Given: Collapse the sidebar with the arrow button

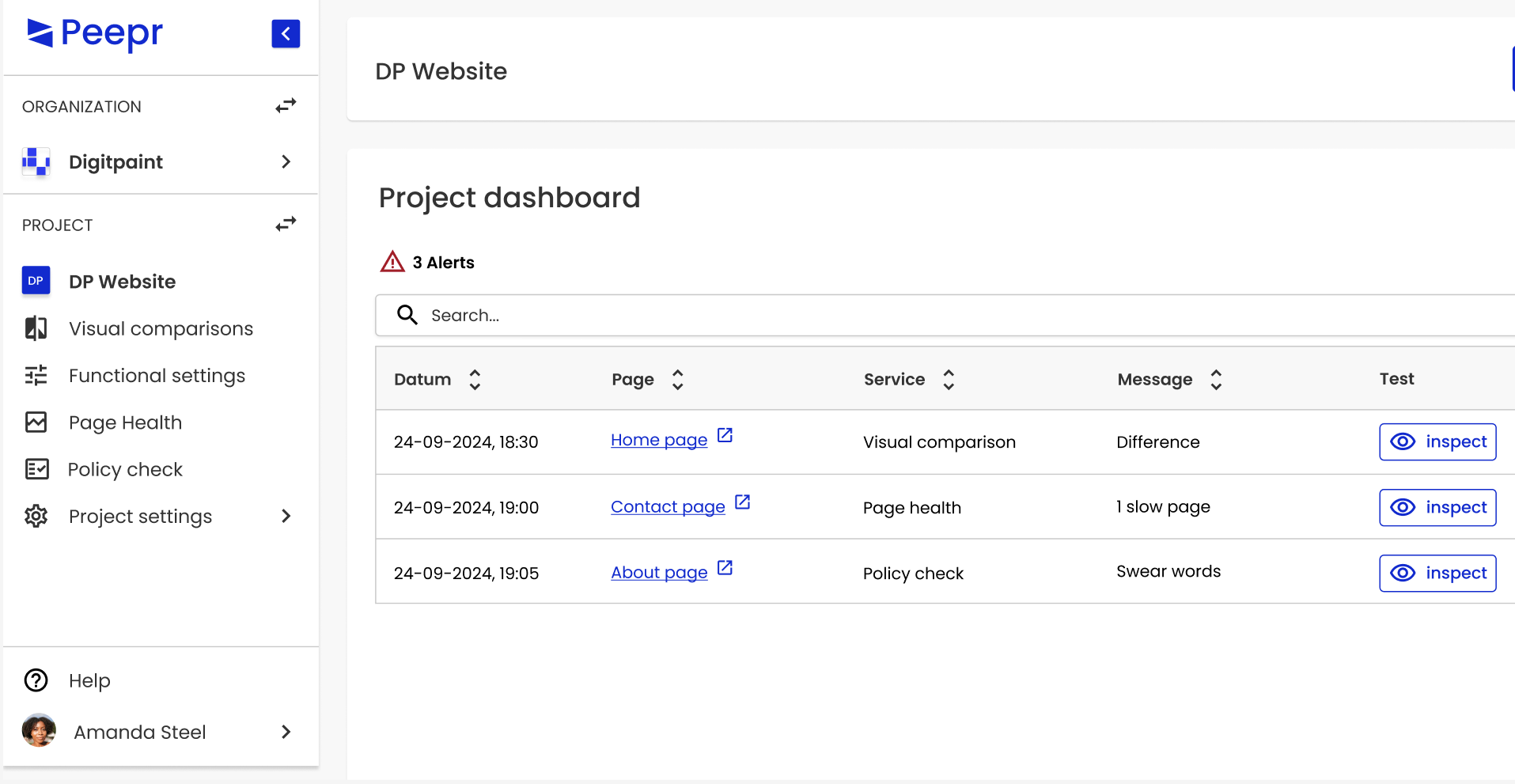Looking at the screenshot, I should (x=286, y=34).
